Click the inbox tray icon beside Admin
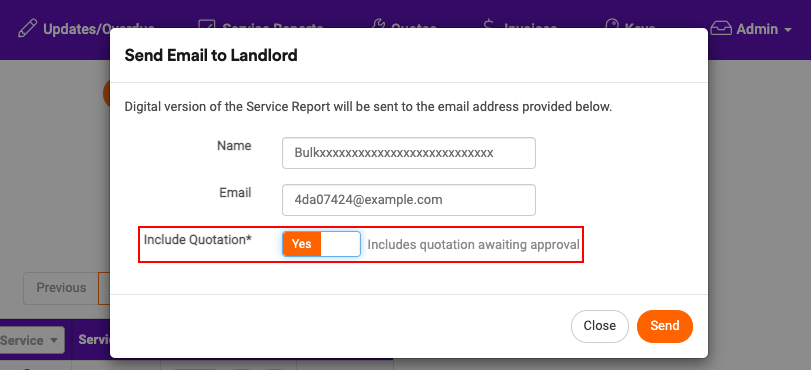Viewport: 811px width, 370px height. [721, 29]
